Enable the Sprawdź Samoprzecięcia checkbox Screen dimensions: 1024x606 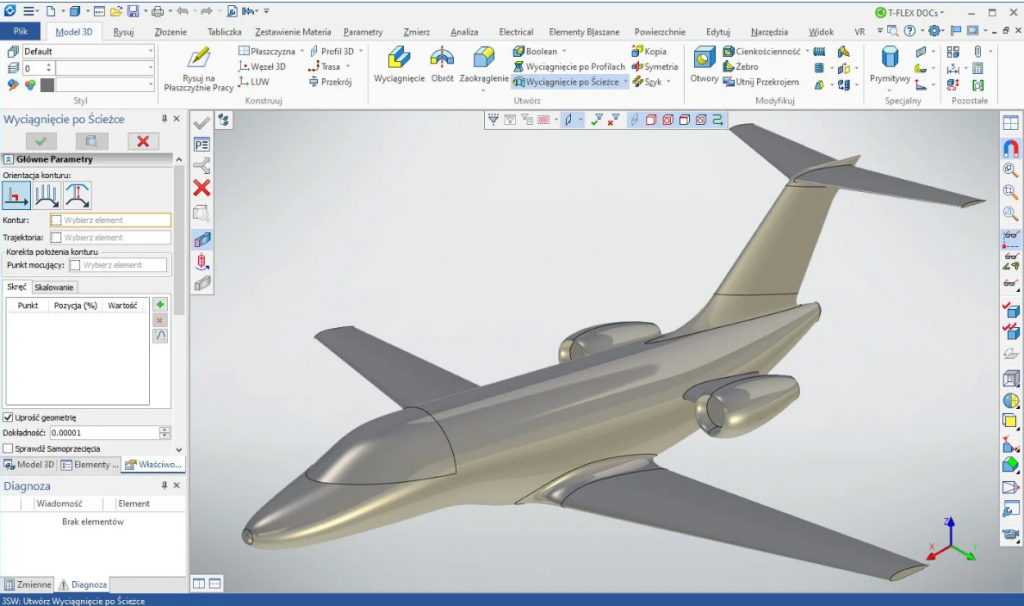click(9, 449)
